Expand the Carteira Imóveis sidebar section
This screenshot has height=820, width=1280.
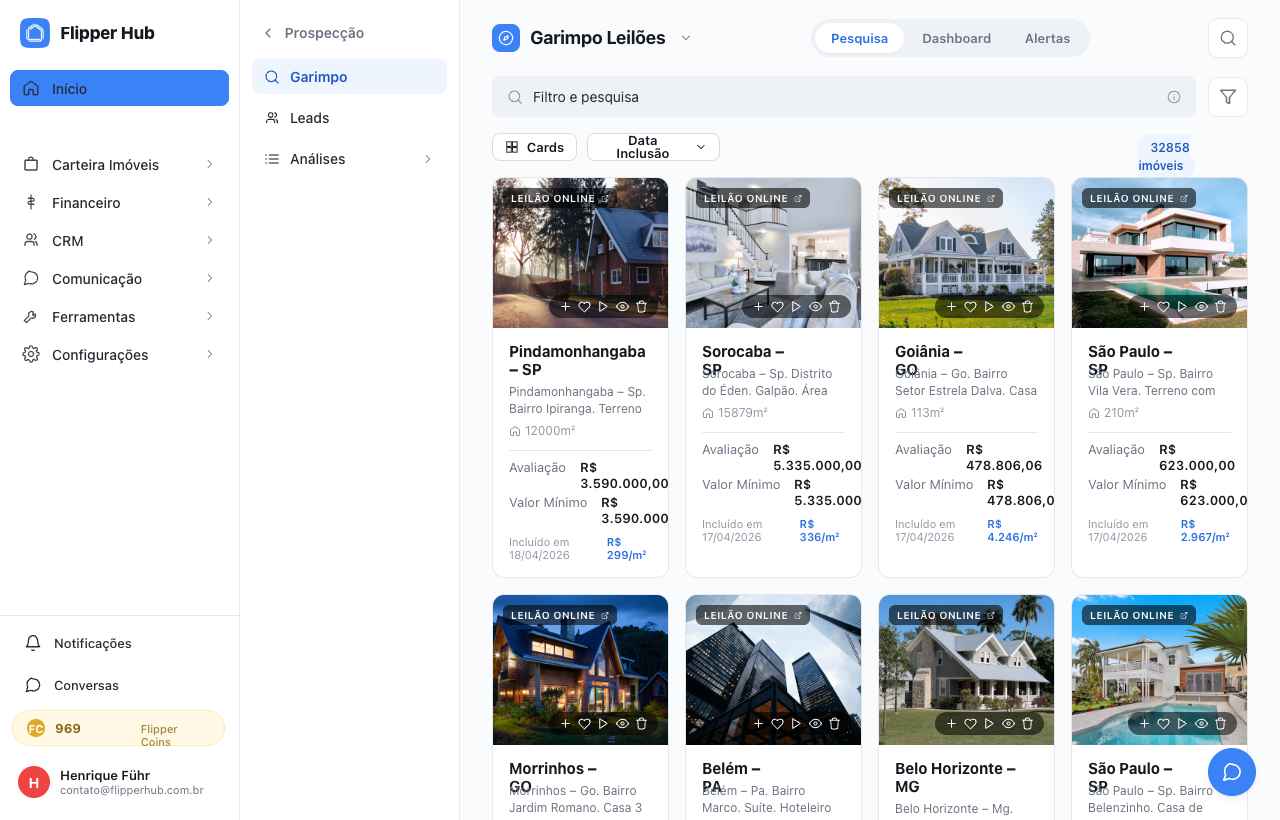point(105,165)
